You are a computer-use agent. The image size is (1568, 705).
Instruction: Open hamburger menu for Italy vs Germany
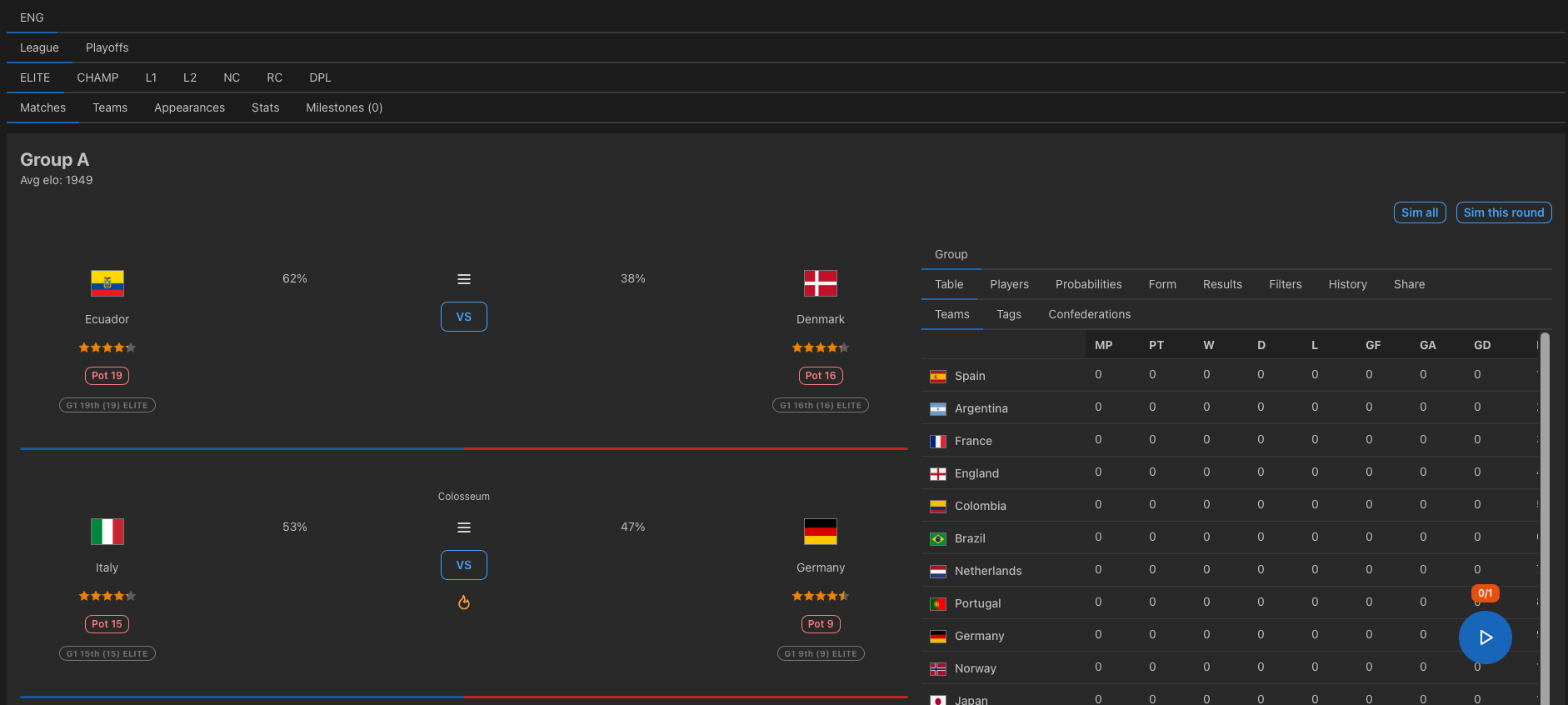coord(464,527)
